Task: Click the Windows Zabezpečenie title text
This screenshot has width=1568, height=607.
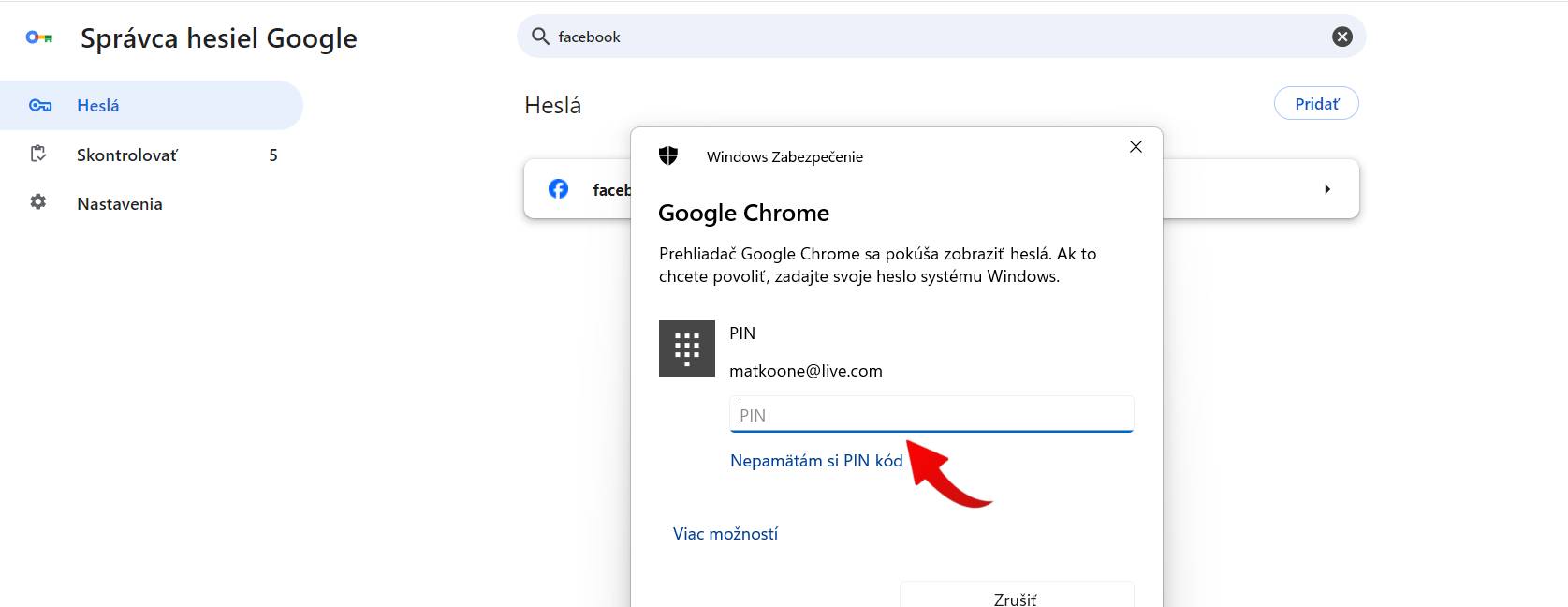Action: (784, 156)
